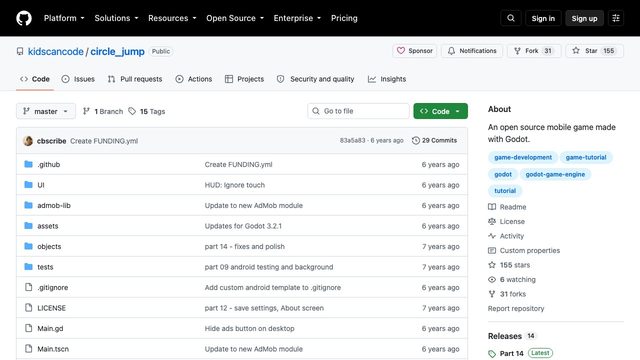Open the Releases 14 heading link
This screenshot has height=360, width=640.
pos(511,336)
